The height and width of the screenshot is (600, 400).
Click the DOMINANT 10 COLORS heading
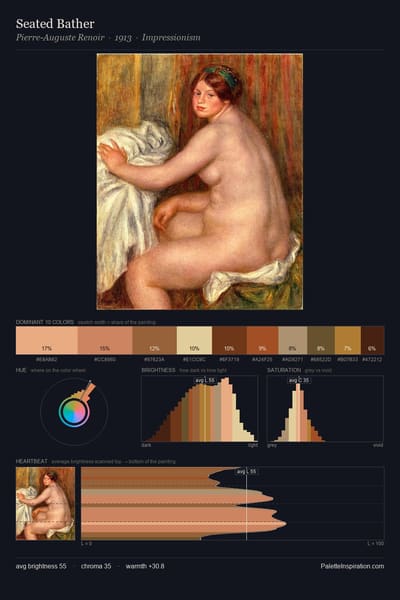click(x=45, y=322)
